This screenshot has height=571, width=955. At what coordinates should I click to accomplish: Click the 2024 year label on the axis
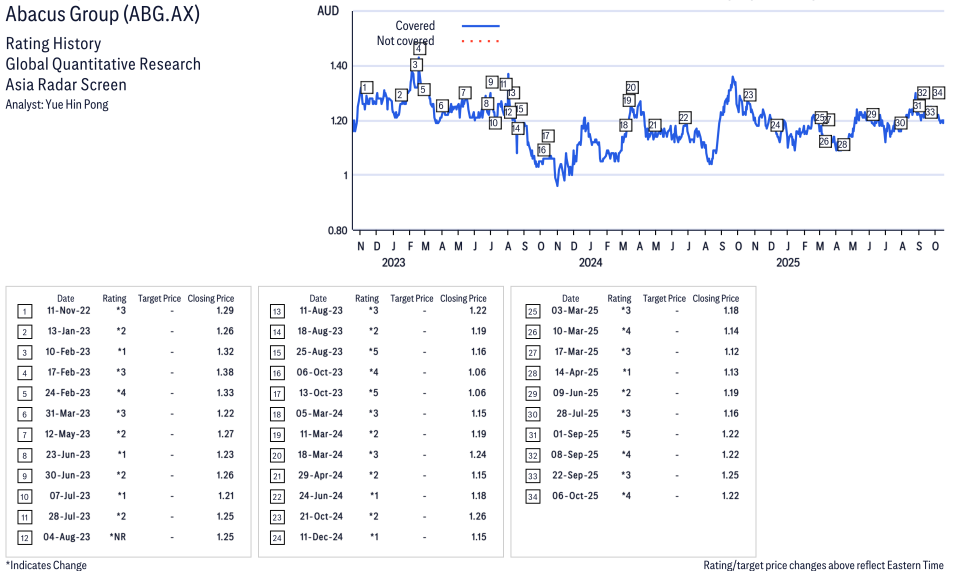[590, 263]
